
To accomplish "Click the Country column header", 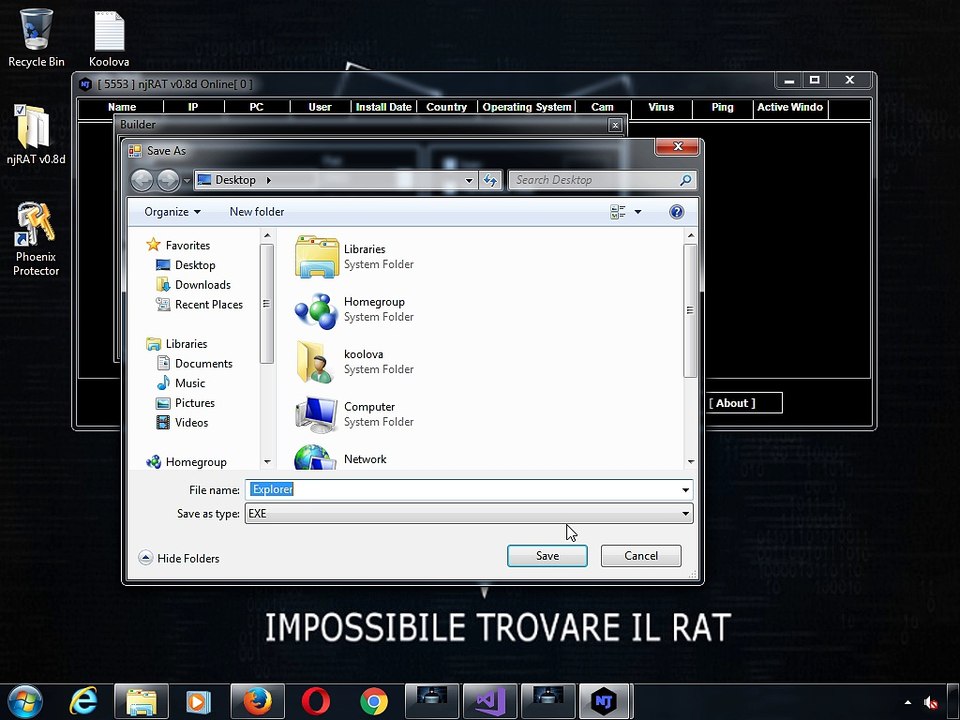I will click(446, 107).
